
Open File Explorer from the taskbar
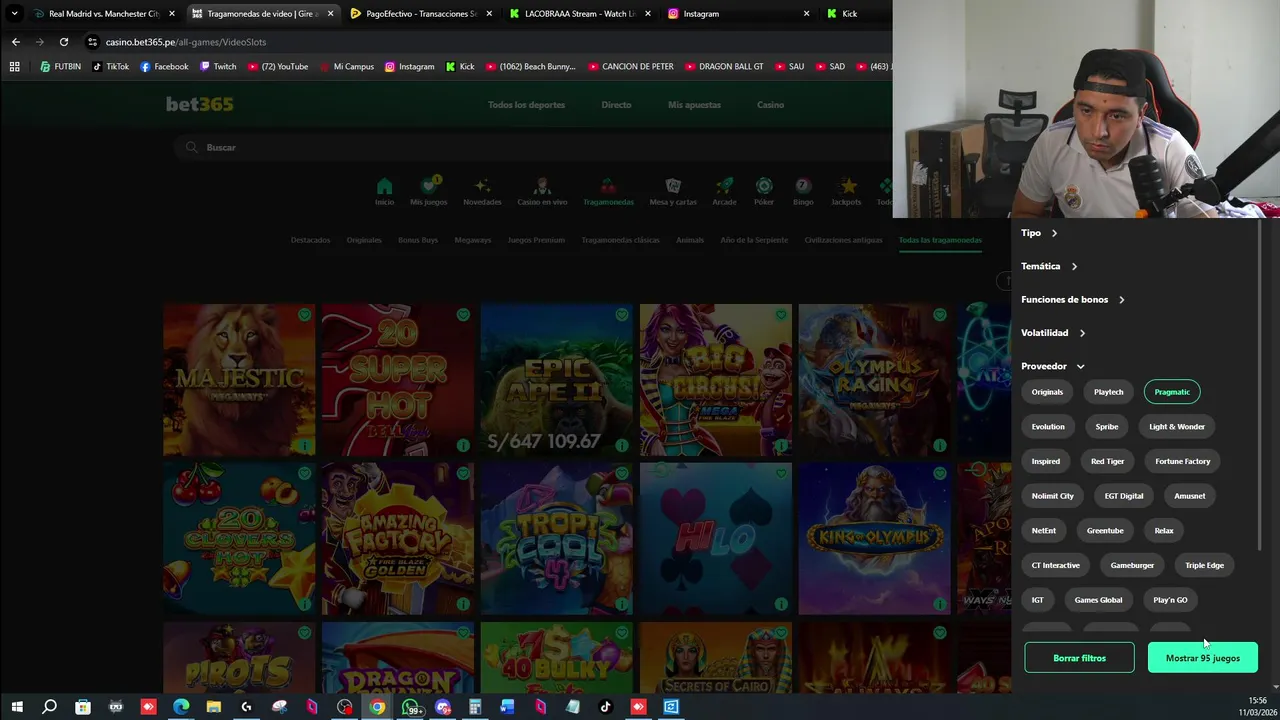[213, 707]
